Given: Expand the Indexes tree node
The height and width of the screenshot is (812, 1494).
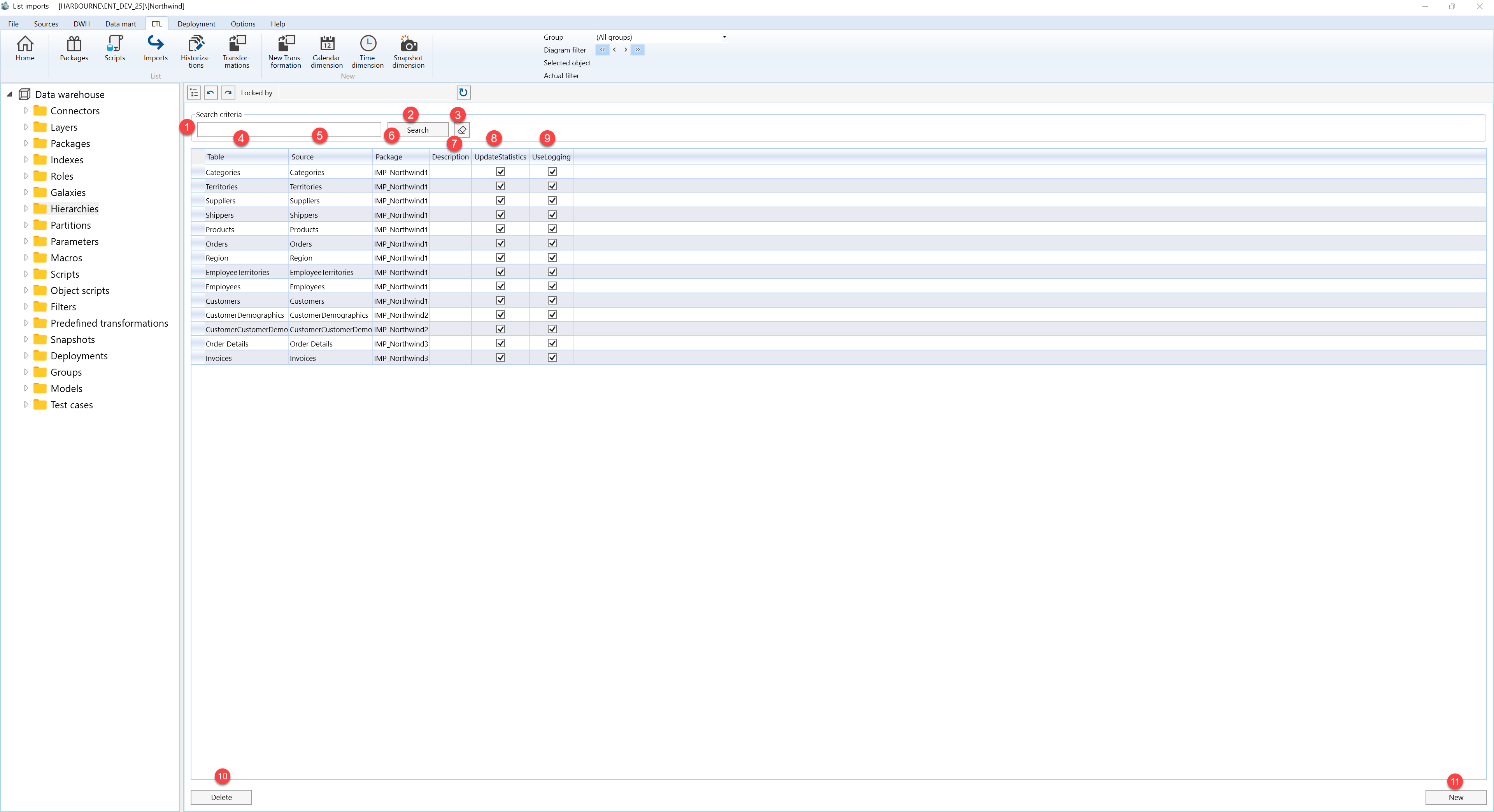Looking at the screenshot, I should 26,159.
